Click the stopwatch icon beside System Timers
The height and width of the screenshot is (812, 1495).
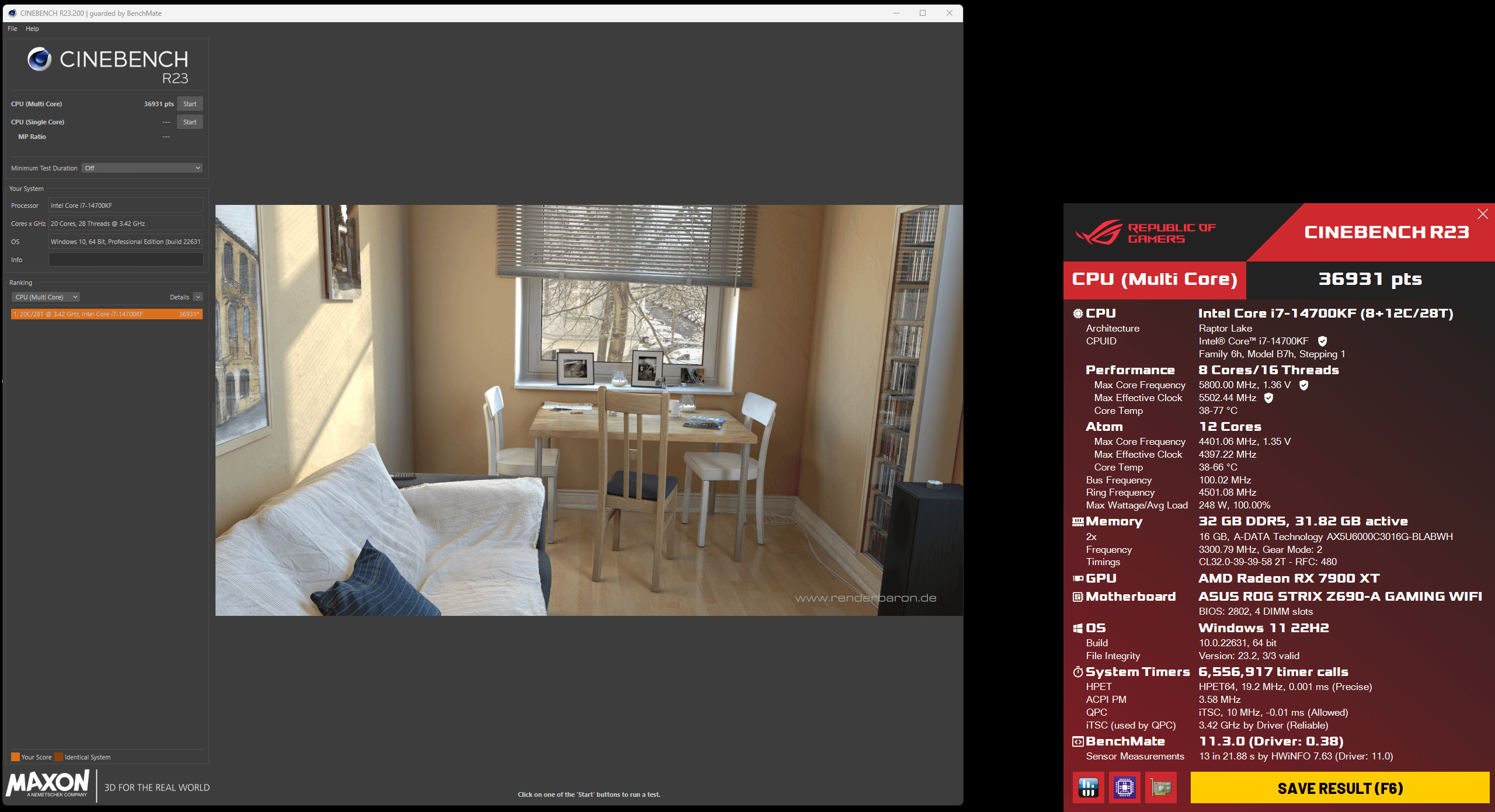click(1077, 672)
